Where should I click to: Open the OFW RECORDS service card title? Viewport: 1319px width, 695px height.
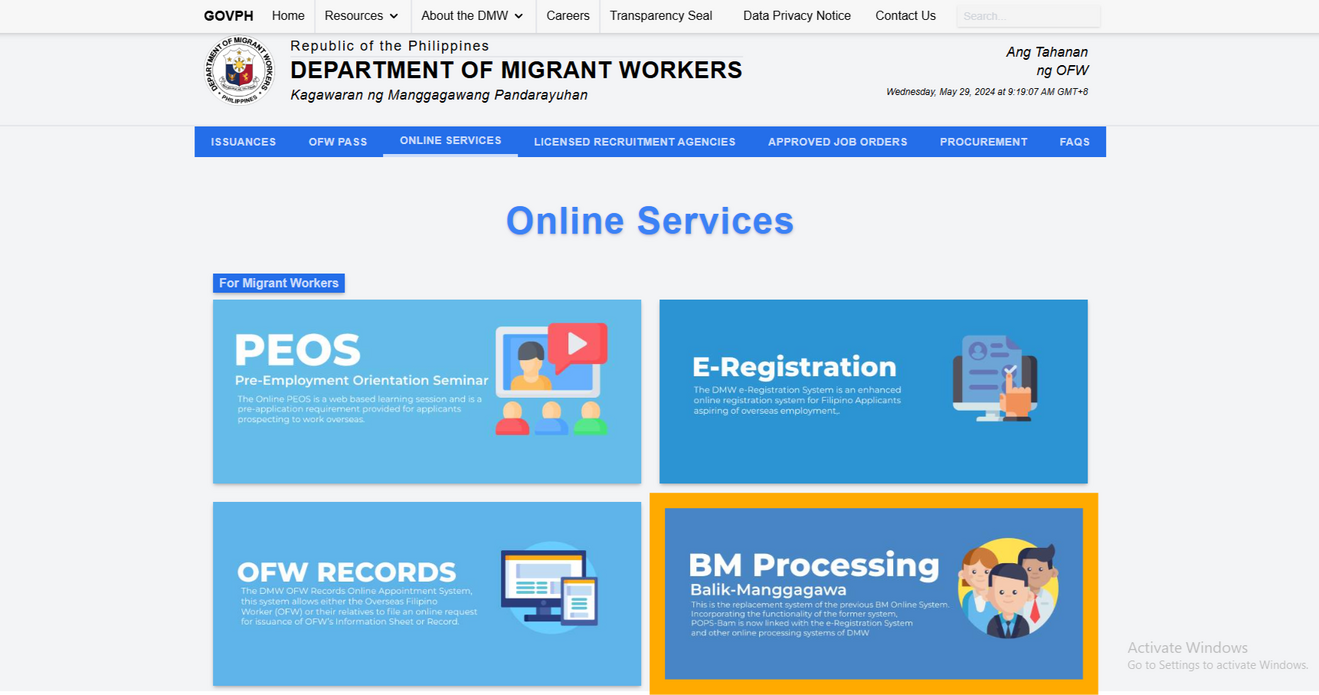pyautogui.click(x=346, y=572)
